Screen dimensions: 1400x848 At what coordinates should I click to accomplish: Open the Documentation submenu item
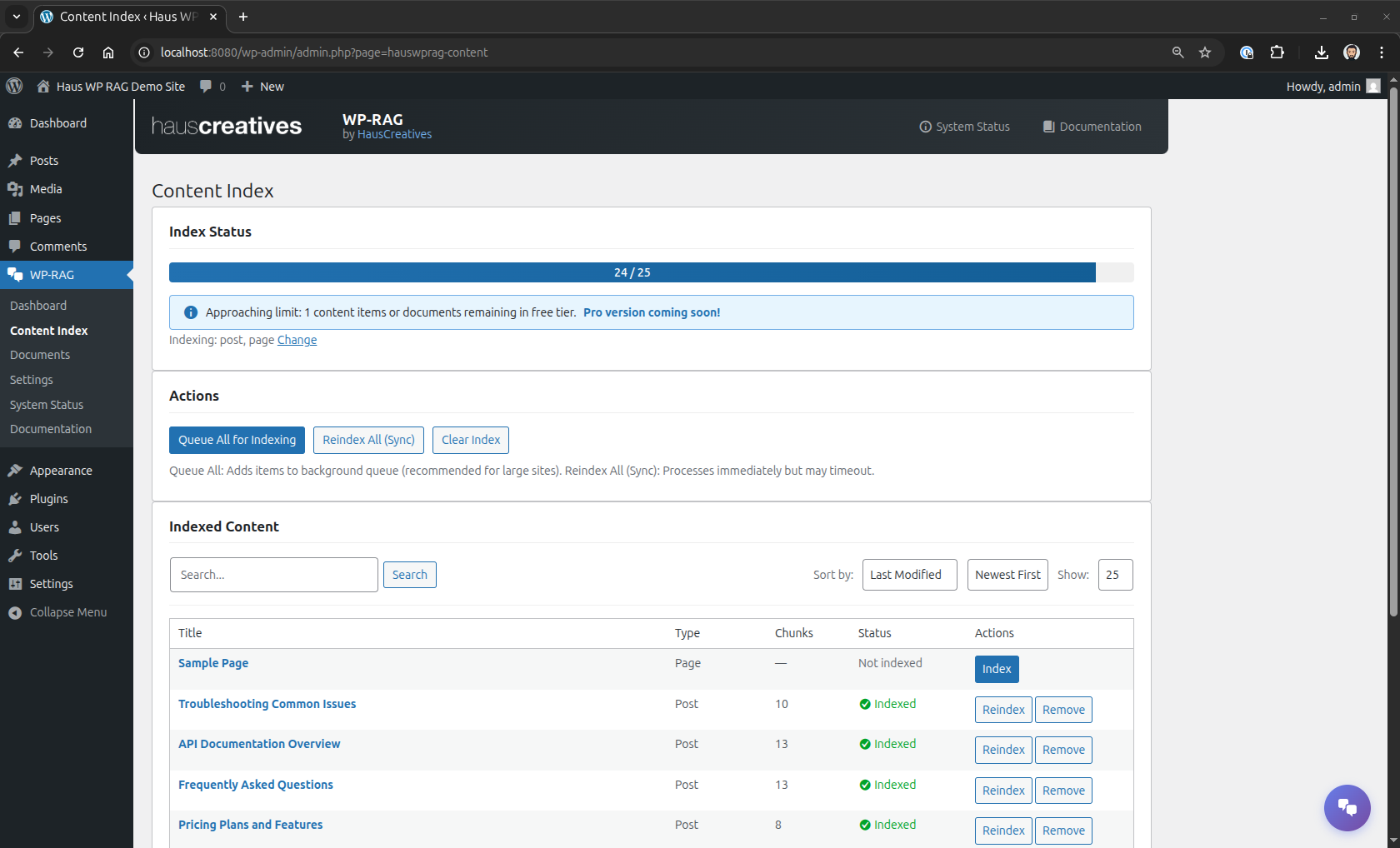point(51,429)
